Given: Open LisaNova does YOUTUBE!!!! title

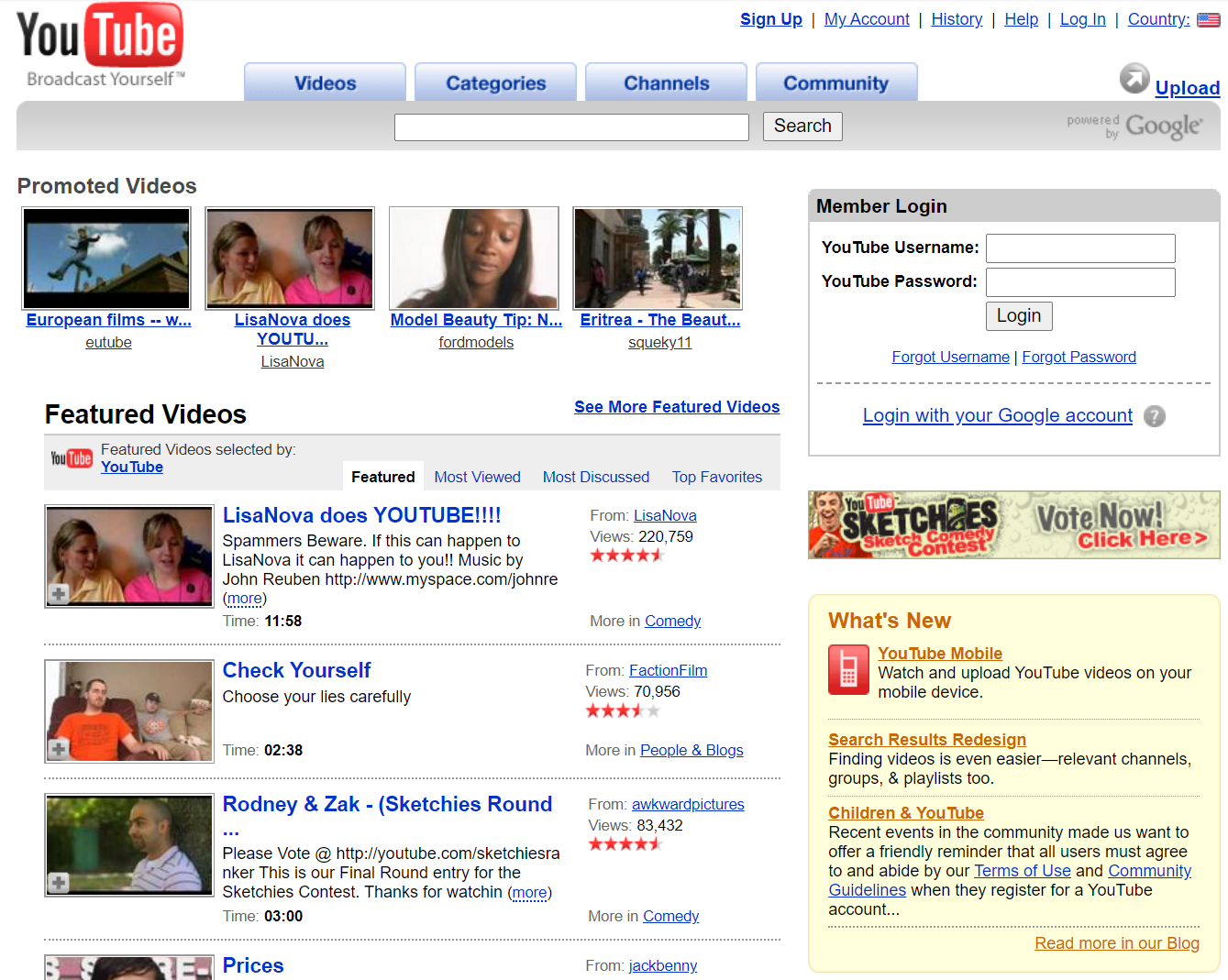Looking at the screenshot, I should (x=361, y=515).
